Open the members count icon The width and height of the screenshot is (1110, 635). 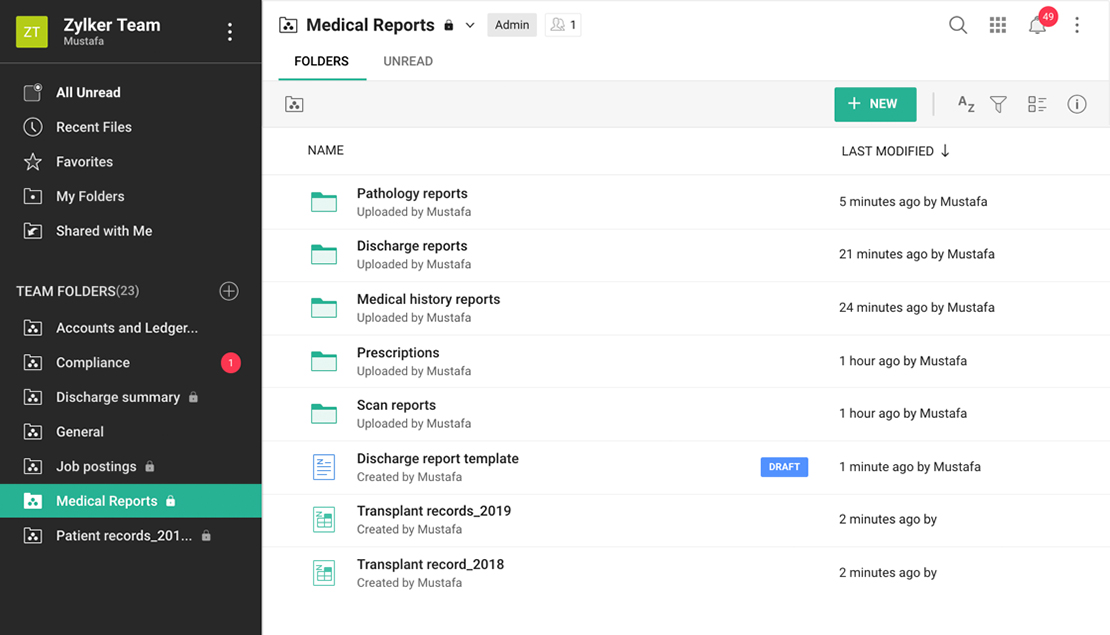point(562,25)
